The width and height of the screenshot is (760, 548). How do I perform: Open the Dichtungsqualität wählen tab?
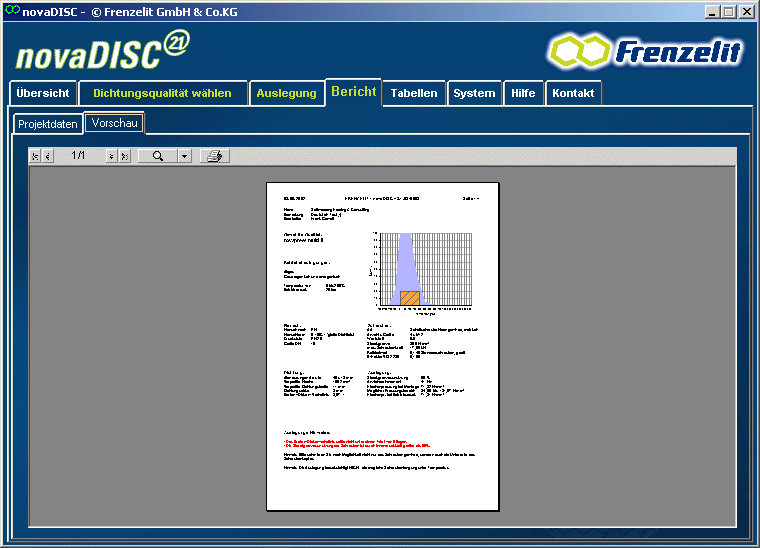point(162,93)
